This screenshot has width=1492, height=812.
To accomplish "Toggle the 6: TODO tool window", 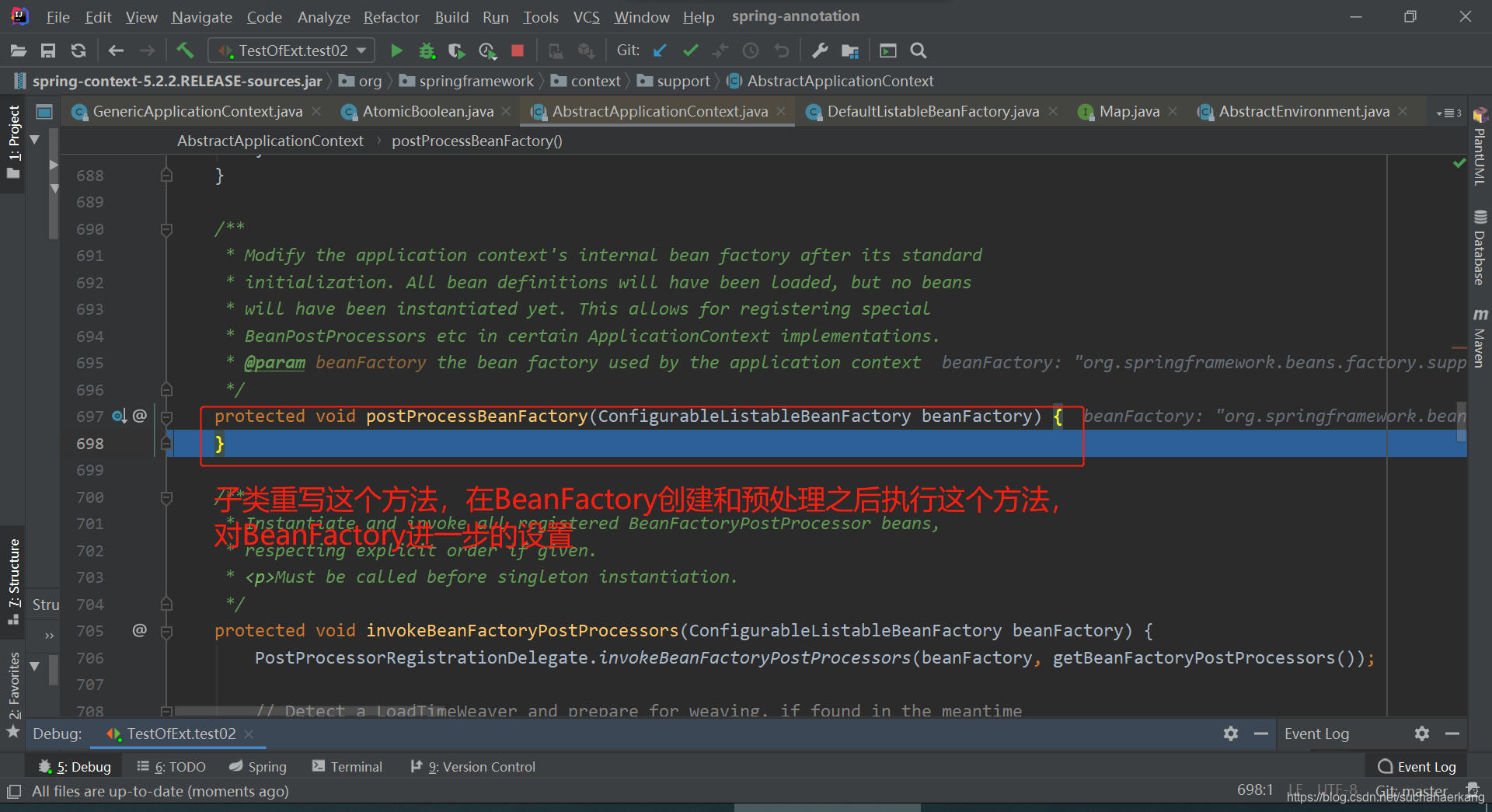I will (171, 767).
